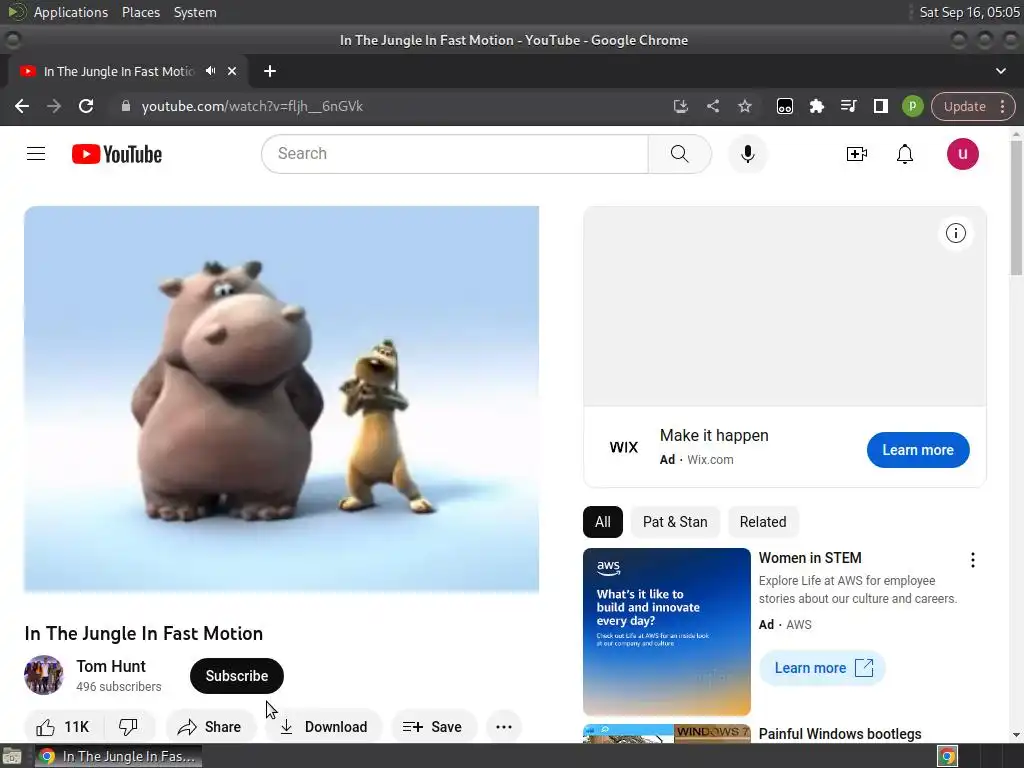Save the video to a playlist
Image resolution: width=1024 pixels, height=768 pixels.
(434, 727)
